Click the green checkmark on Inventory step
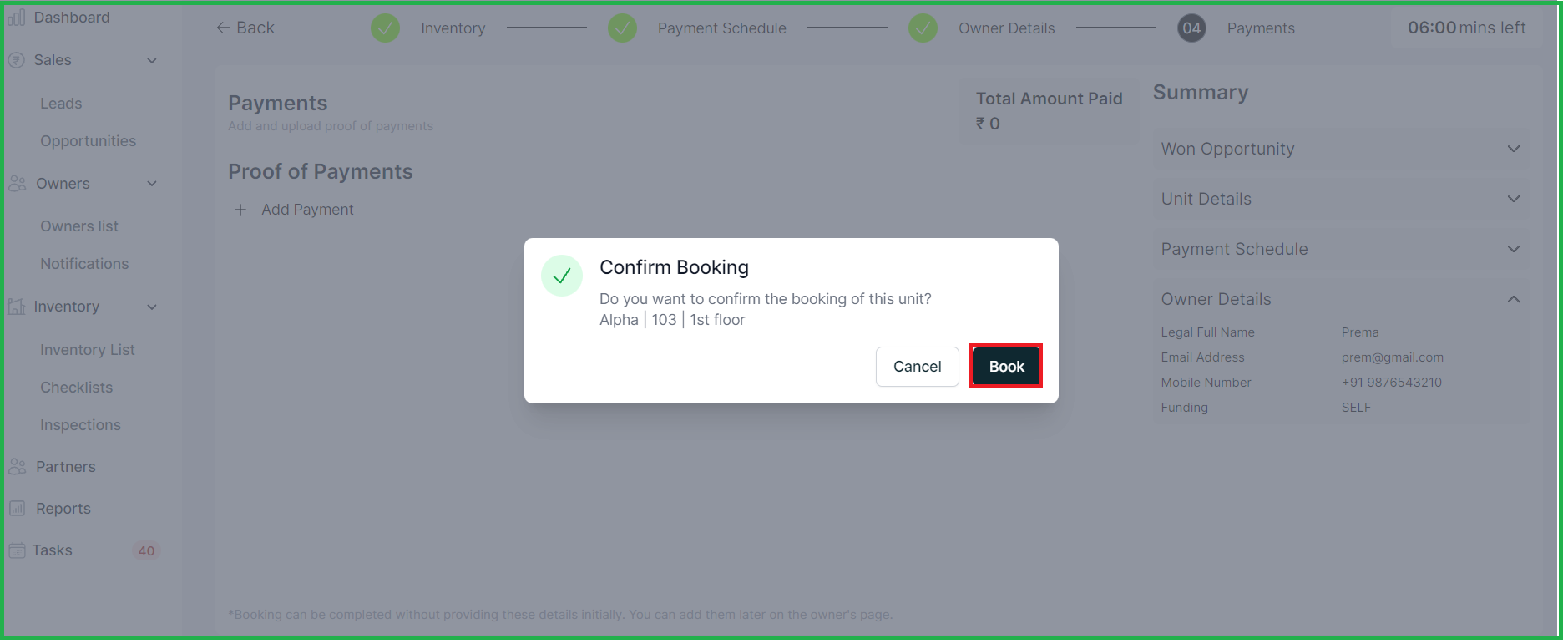 [385, 28]
